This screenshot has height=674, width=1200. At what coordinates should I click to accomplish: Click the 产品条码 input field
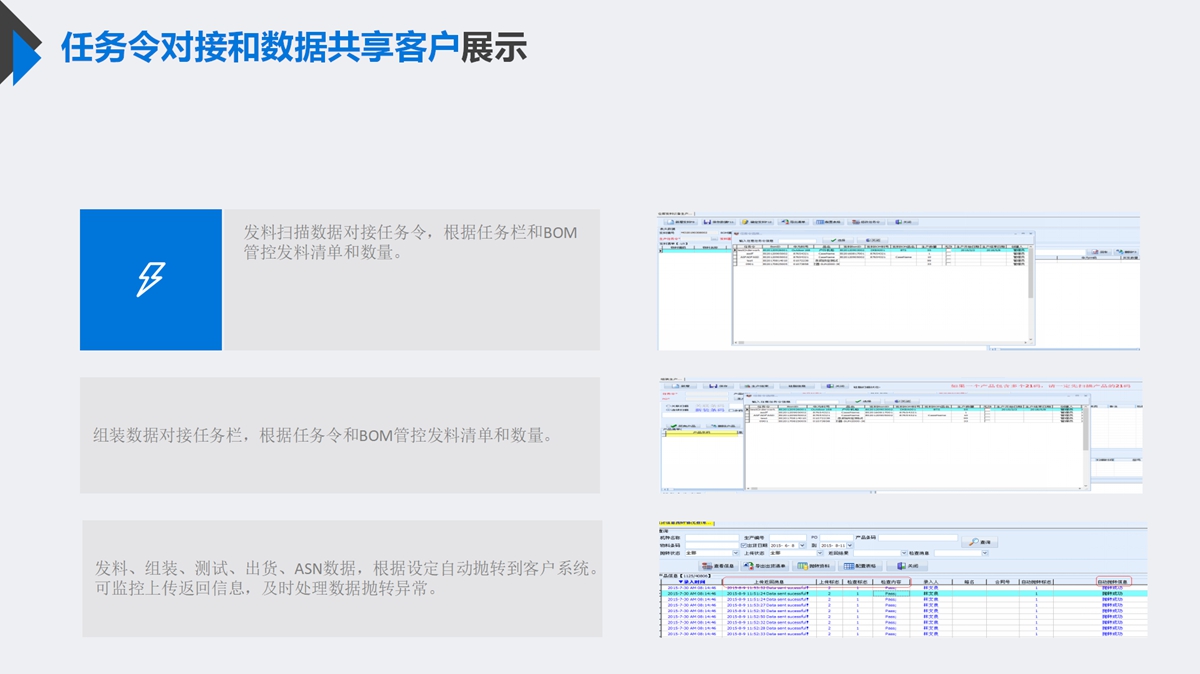[x=918, y=537]
